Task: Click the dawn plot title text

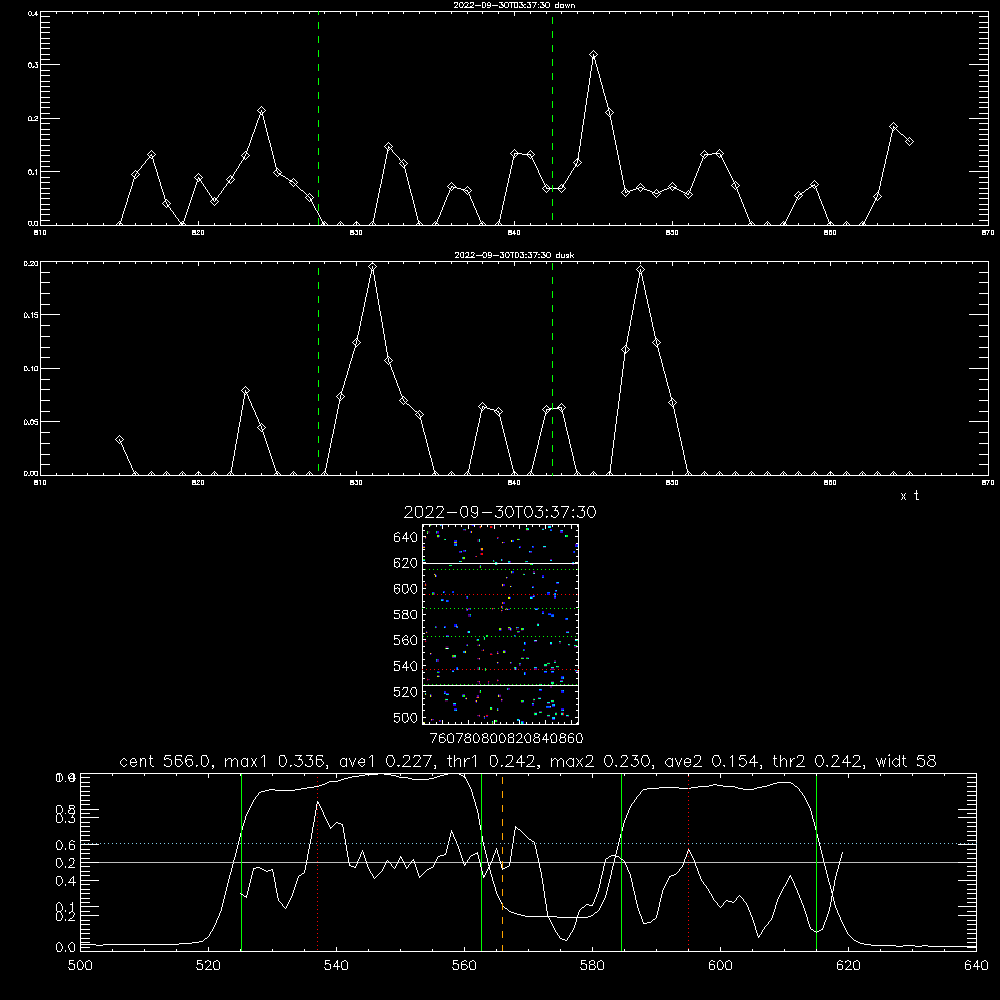Action: [514, 5]
